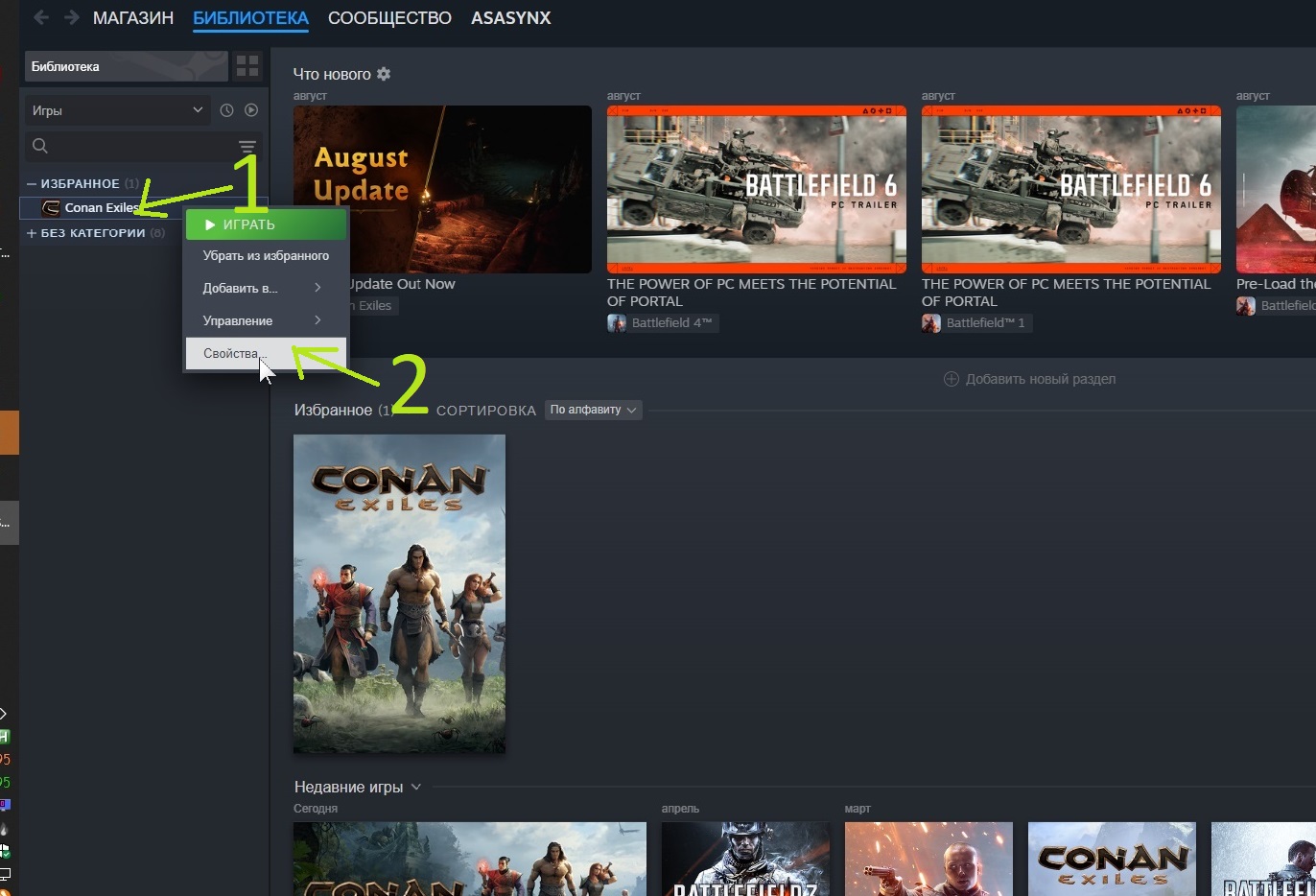Open the СООБЩЕСТВО tab
Screen dimensions: 1316x896
point(389,18)
